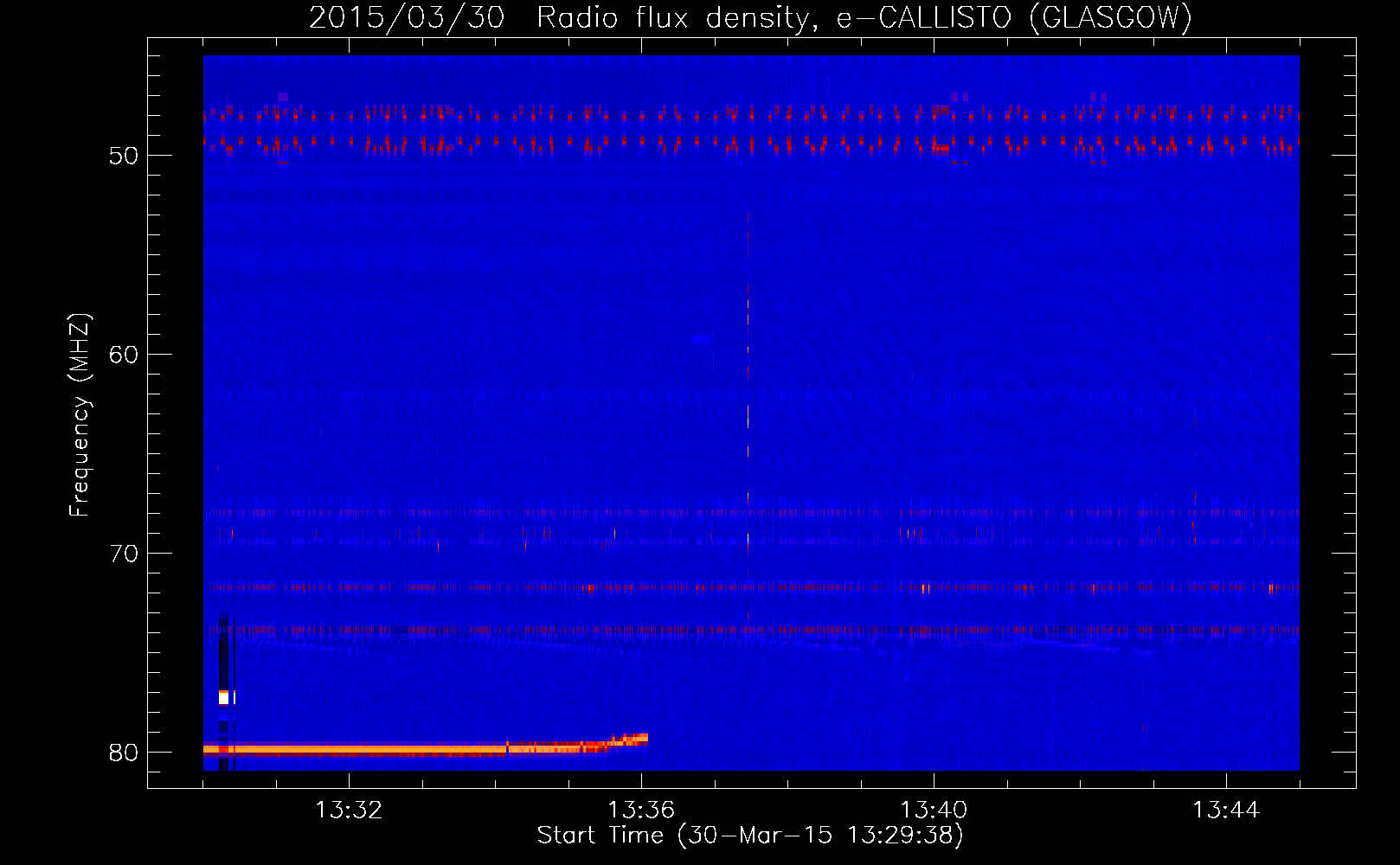Viewport: 1400px width, 865px height.
Task: Click the 50 MHz frequency tick label
Action: [124, 156]
